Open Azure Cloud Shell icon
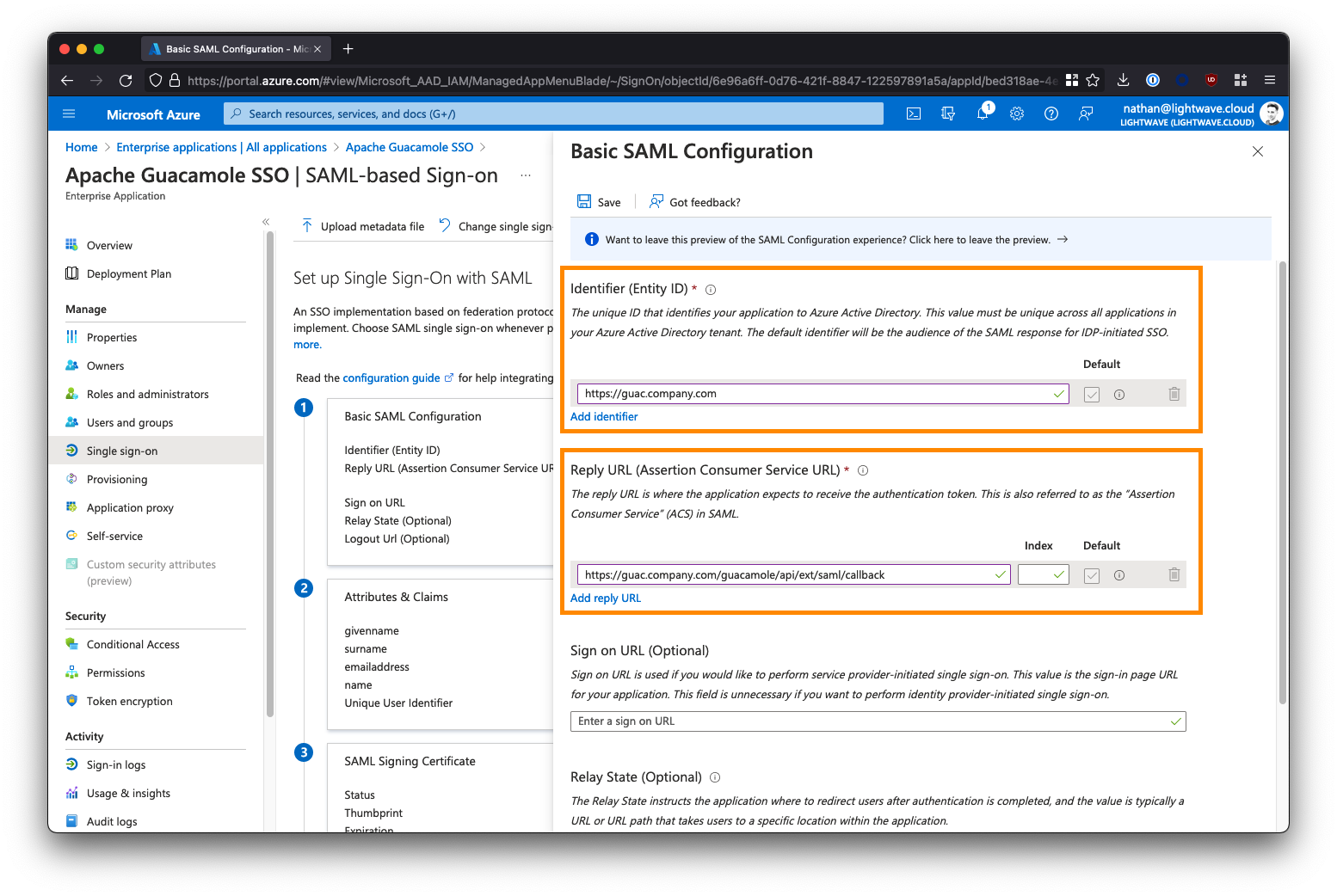 (x=914, y=114)
